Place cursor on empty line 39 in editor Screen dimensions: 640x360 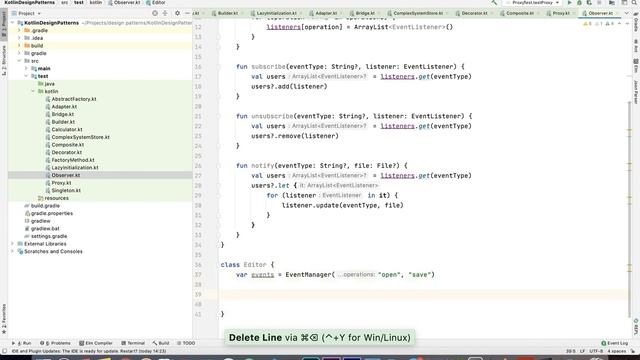coord(422,294)
